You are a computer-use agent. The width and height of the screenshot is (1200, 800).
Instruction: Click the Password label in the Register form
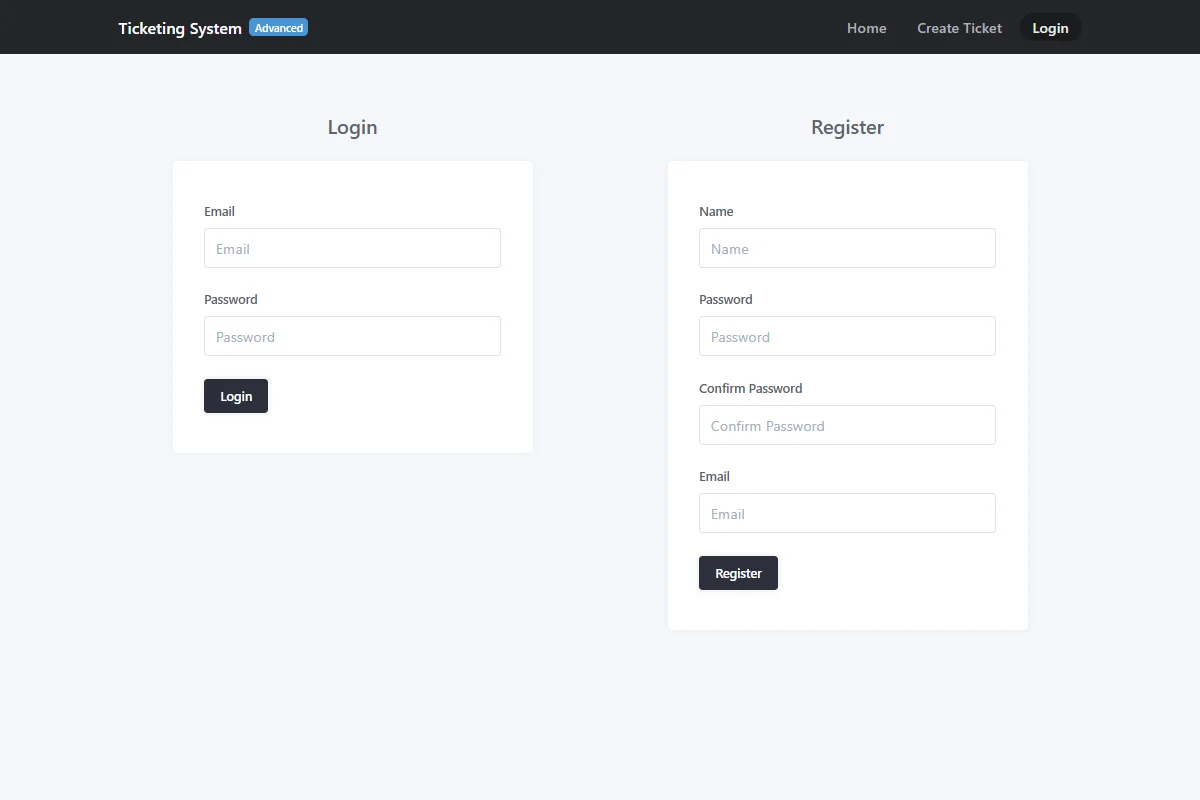click(x=726, y=299)
